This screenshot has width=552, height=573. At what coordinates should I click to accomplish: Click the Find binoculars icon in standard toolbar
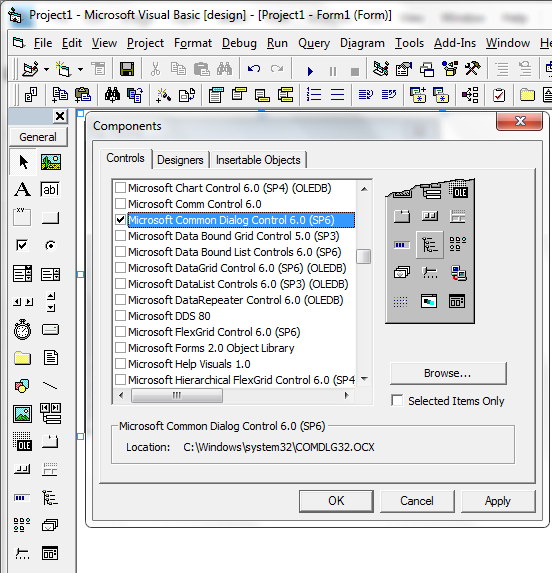click(x=224, y=69)
